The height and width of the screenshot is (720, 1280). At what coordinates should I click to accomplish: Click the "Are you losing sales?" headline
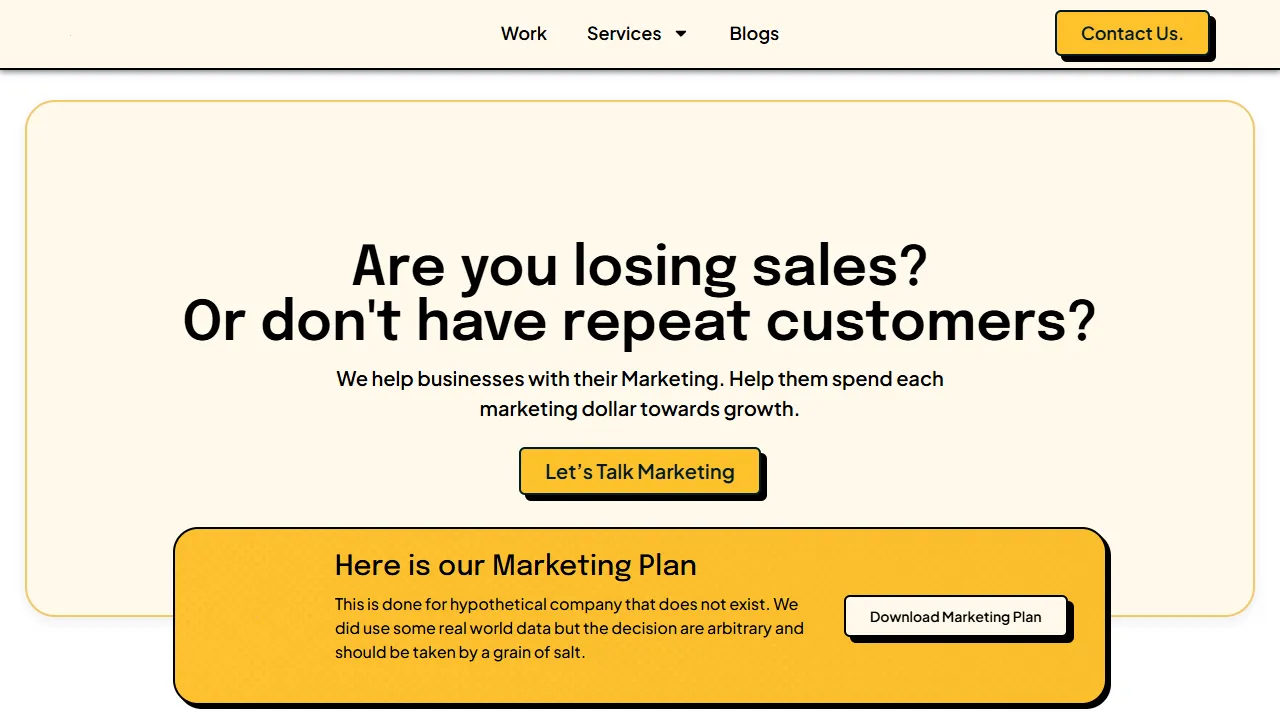point(640,266)
